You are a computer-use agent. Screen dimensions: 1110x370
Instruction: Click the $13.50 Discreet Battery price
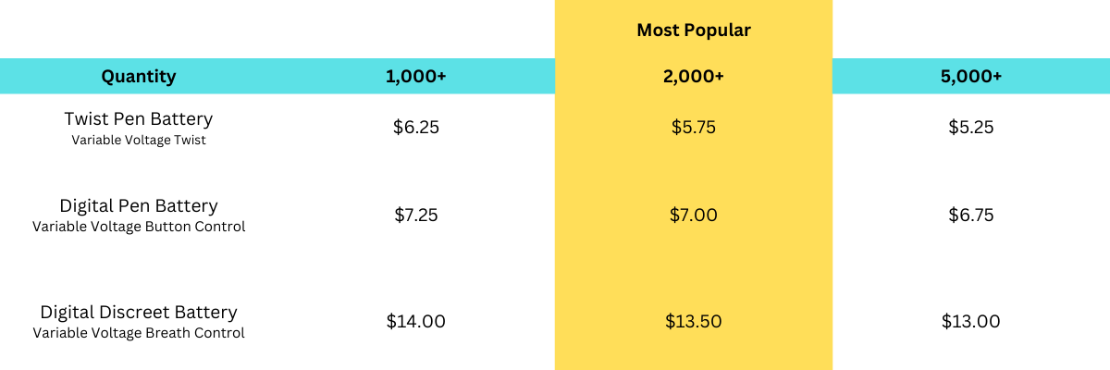coord(693,321)
